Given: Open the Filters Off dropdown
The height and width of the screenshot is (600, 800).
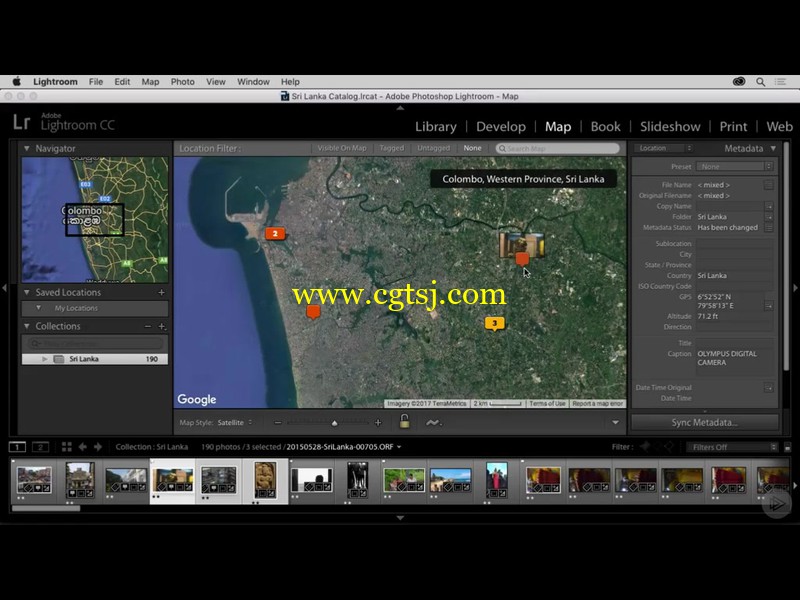Looking at the screenshot, I should pos(732,447).
